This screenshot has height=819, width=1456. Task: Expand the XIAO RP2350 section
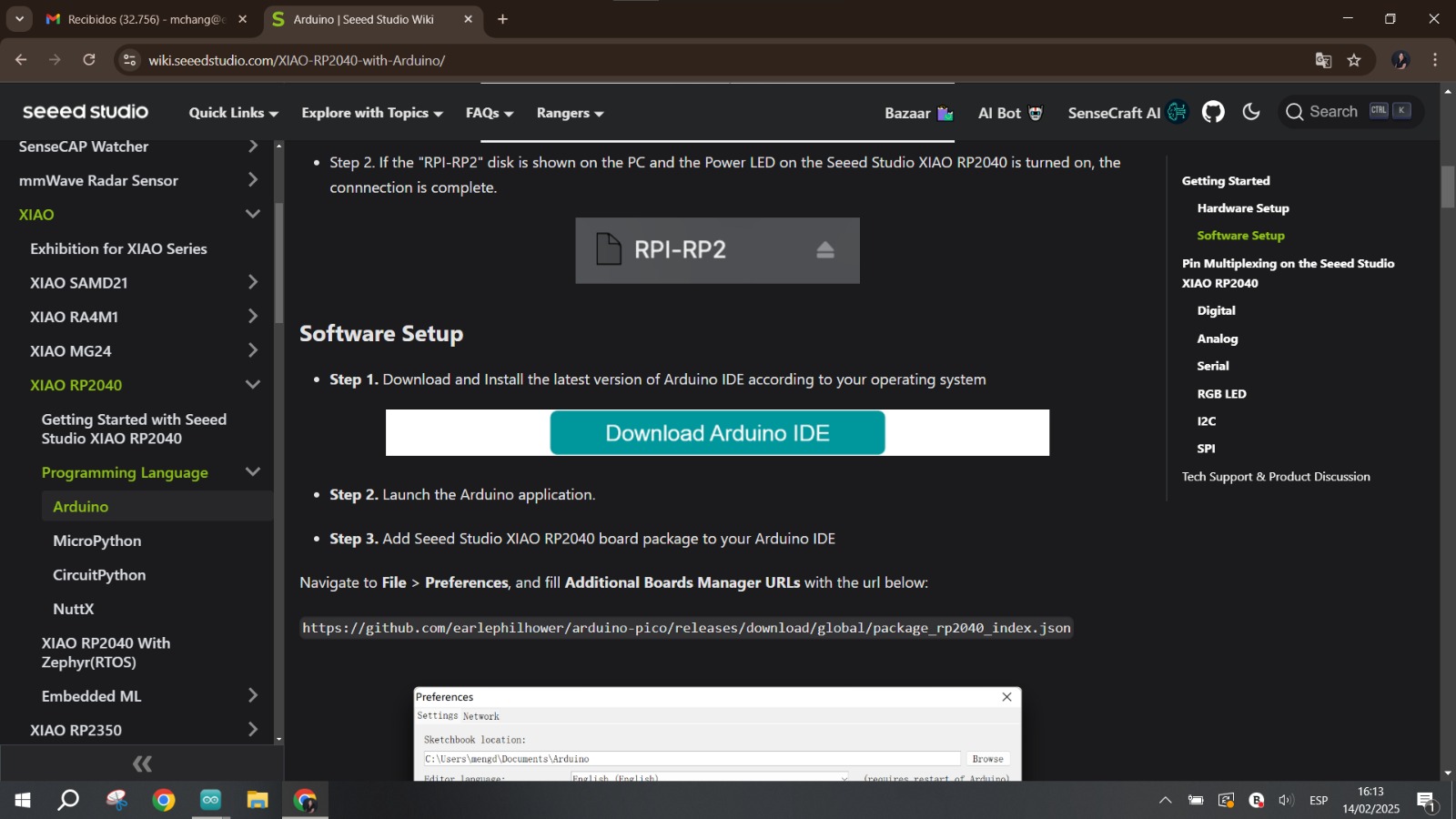253,730
